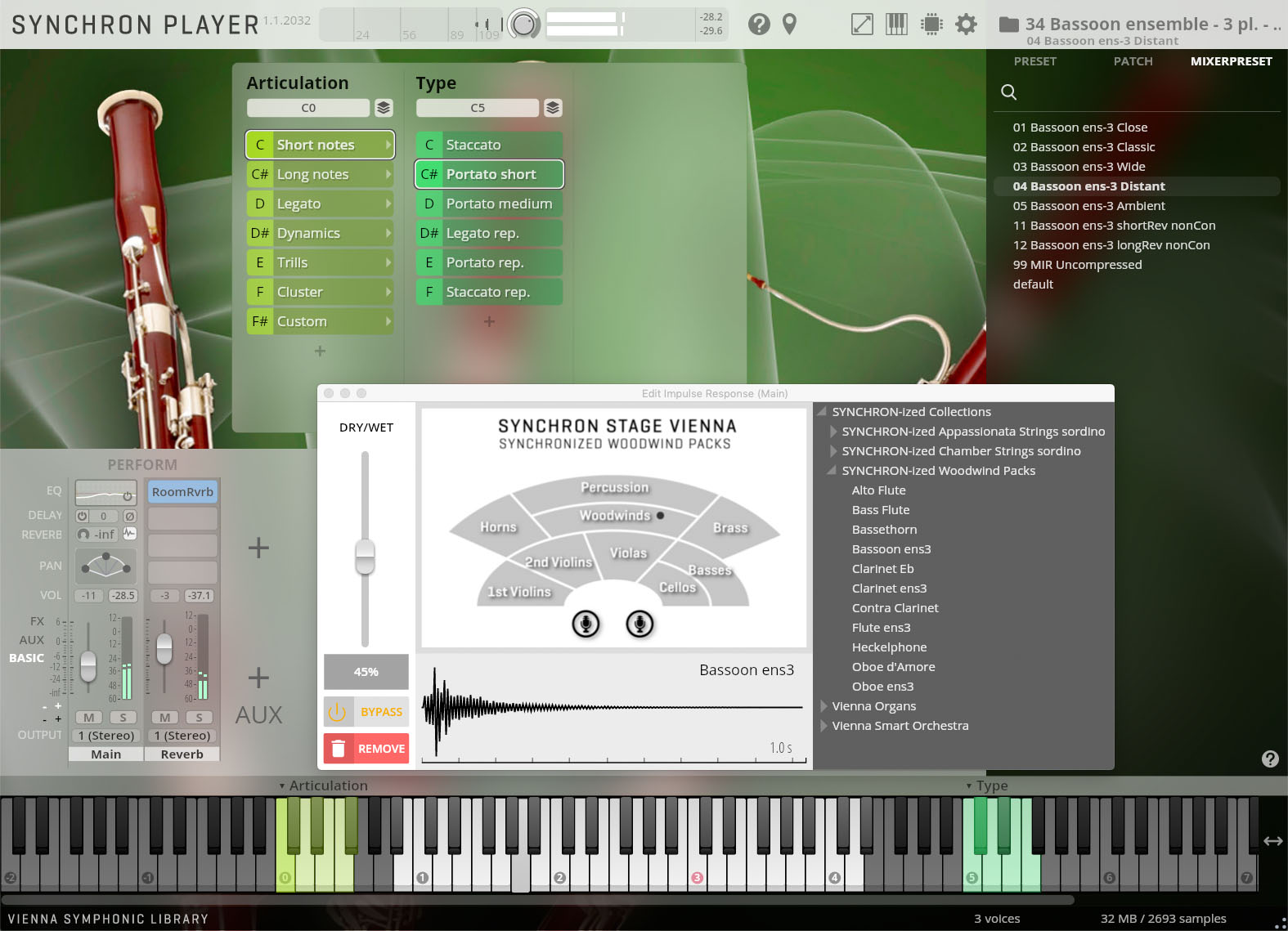
Task: Click the help question mark in toolbar
Action: (x=759, y=25)
